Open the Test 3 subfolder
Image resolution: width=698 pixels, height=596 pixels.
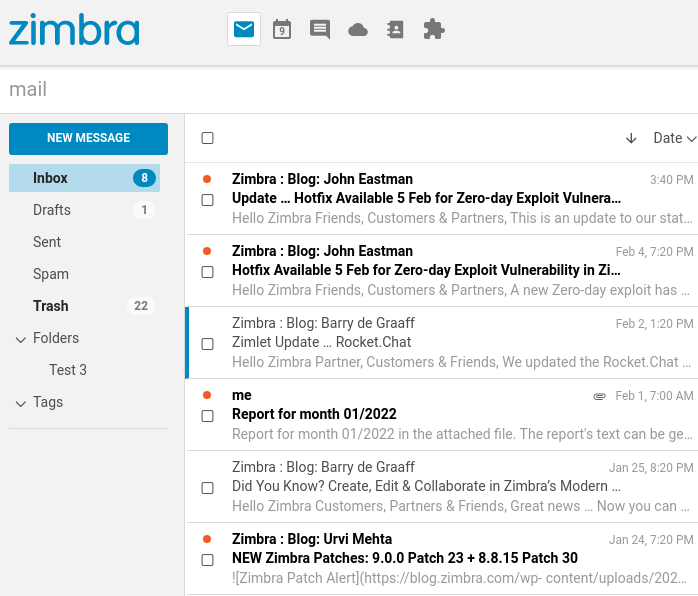pos(68,370)
